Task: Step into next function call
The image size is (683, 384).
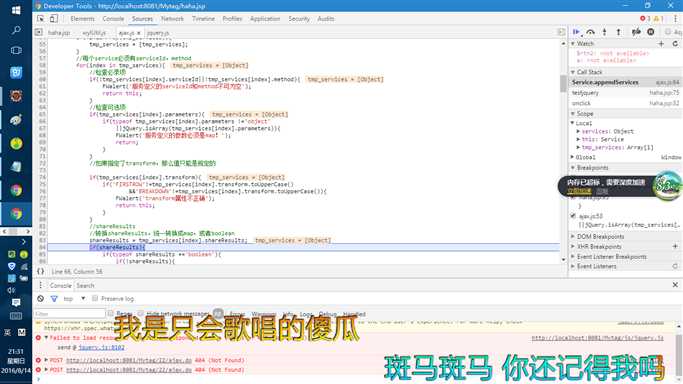Action: pos(605,32)
